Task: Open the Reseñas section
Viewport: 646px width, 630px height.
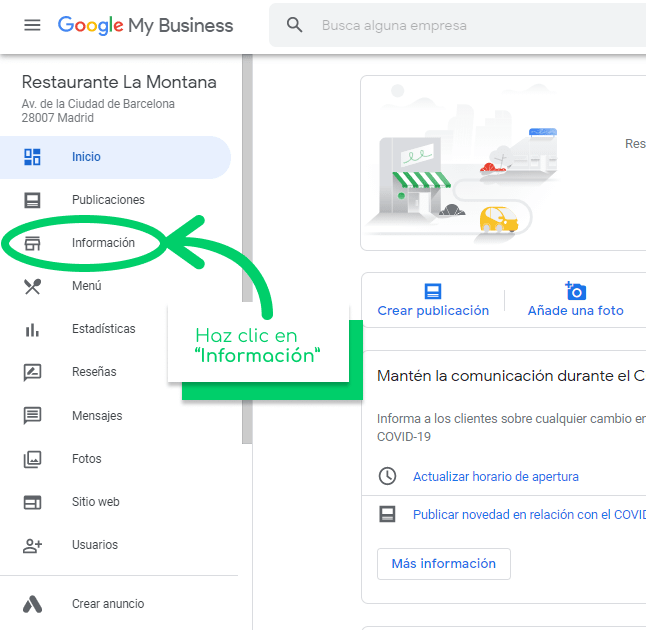Action: pos(94,372)
